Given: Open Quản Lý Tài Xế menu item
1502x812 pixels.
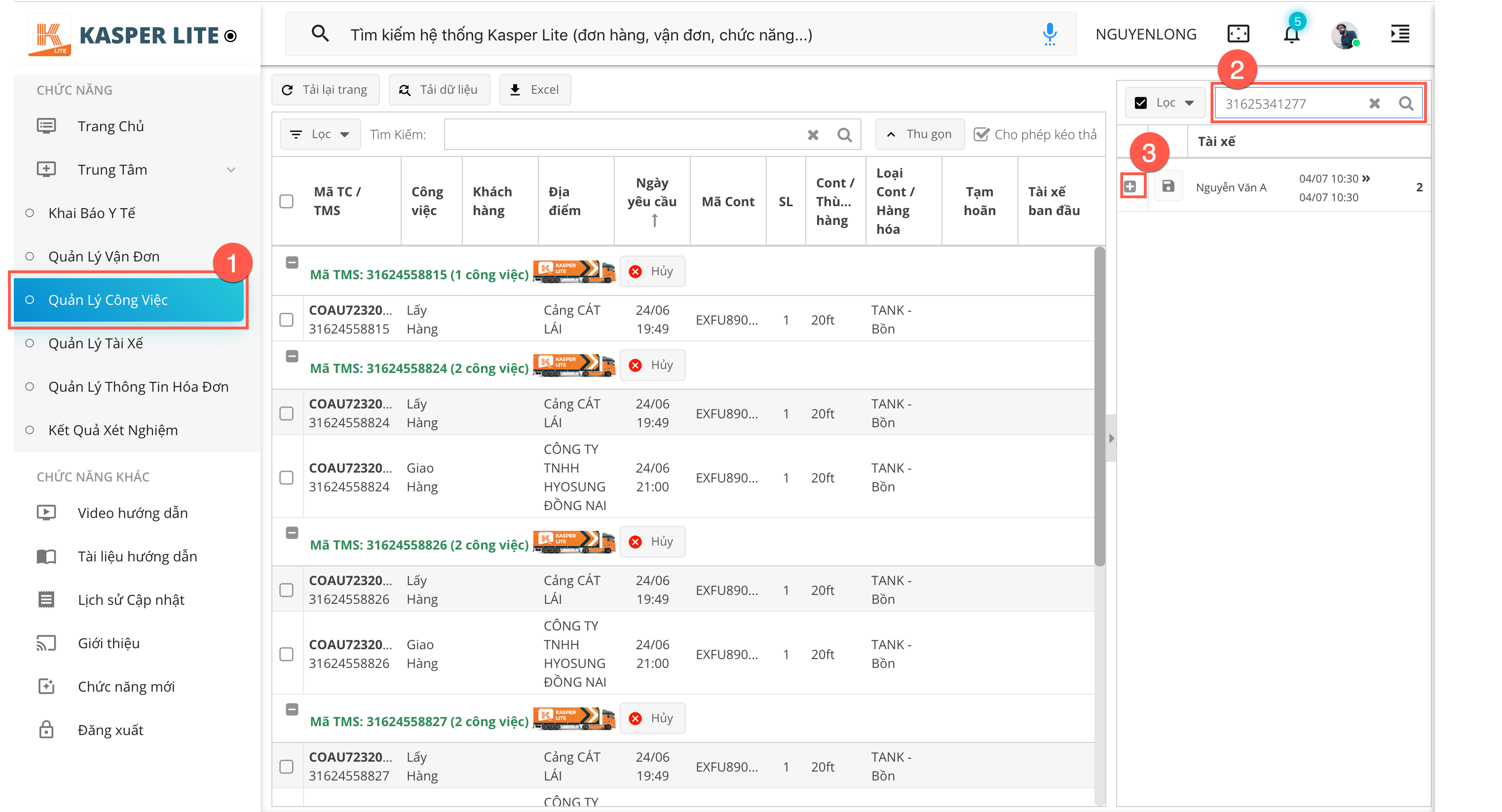Looking at the screenshot, I should click(96, 343).
